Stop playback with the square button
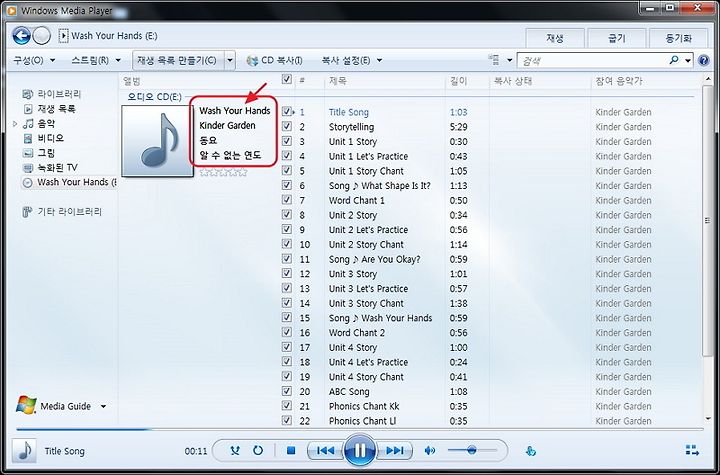This screenshot has height=475, width=720. coord(291,450)
